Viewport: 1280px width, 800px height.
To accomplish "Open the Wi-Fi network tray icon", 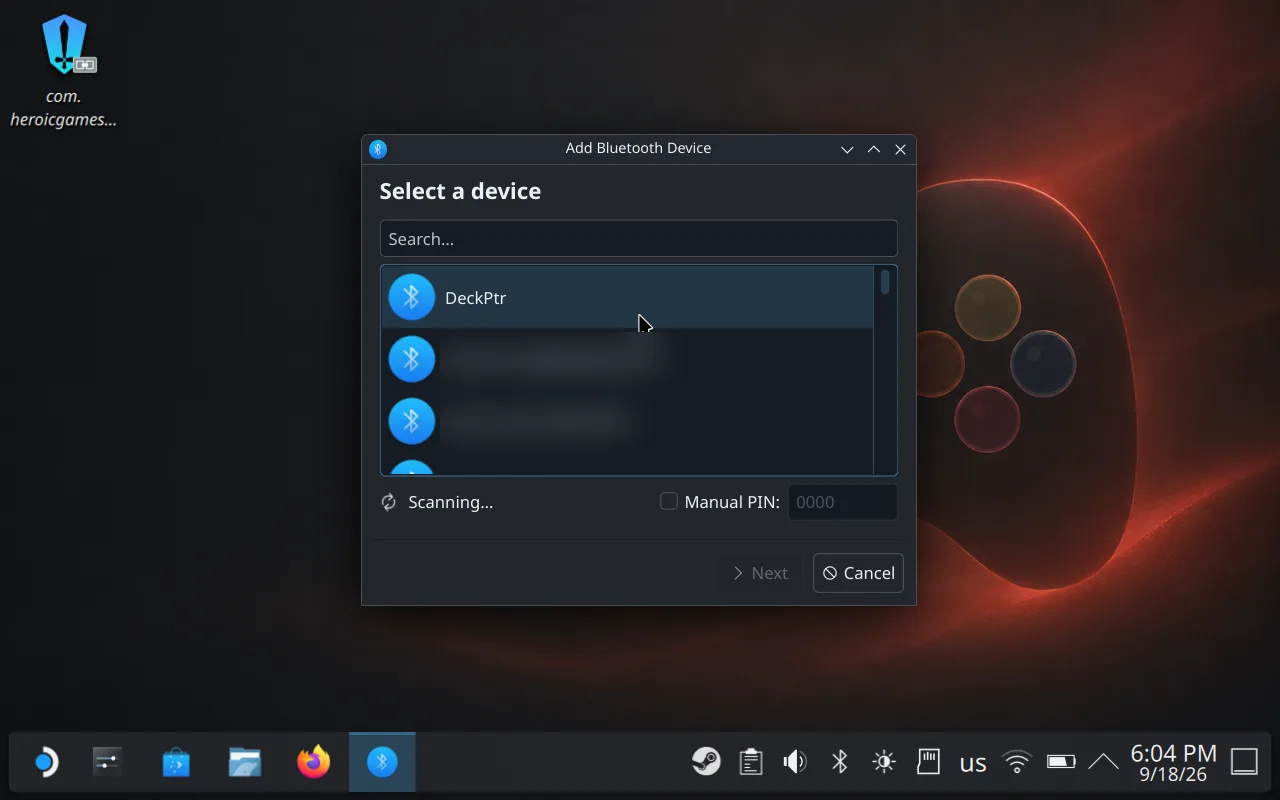I will (1017, 762).
